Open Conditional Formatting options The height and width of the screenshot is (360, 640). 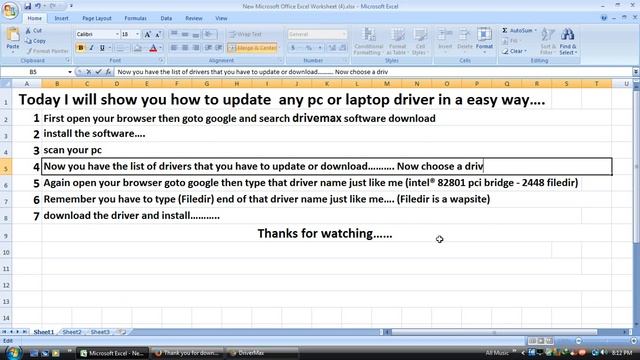pyautogui.click(x=368, y=41)
